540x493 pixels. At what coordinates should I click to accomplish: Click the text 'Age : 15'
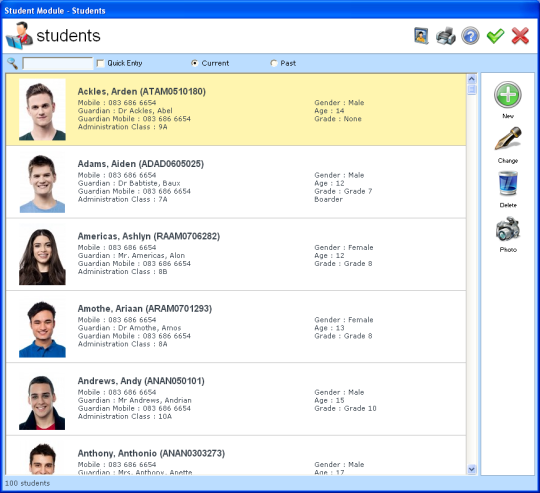[x=329, y=400]
